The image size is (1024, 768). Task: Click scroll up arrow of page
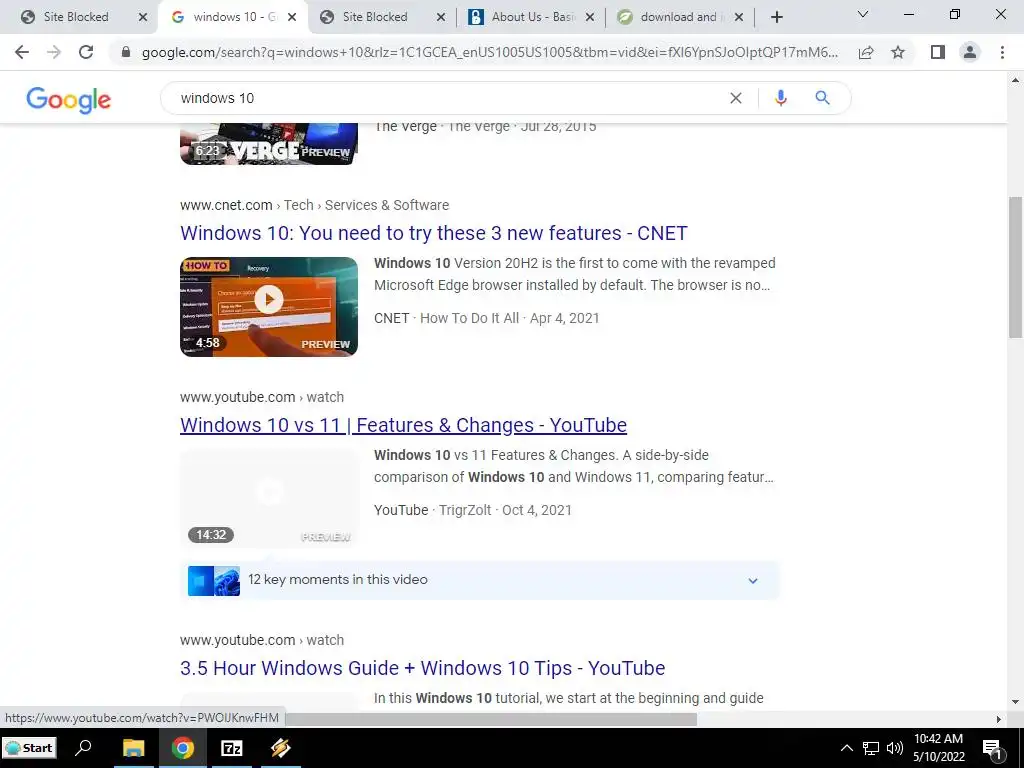(1015, 80)
